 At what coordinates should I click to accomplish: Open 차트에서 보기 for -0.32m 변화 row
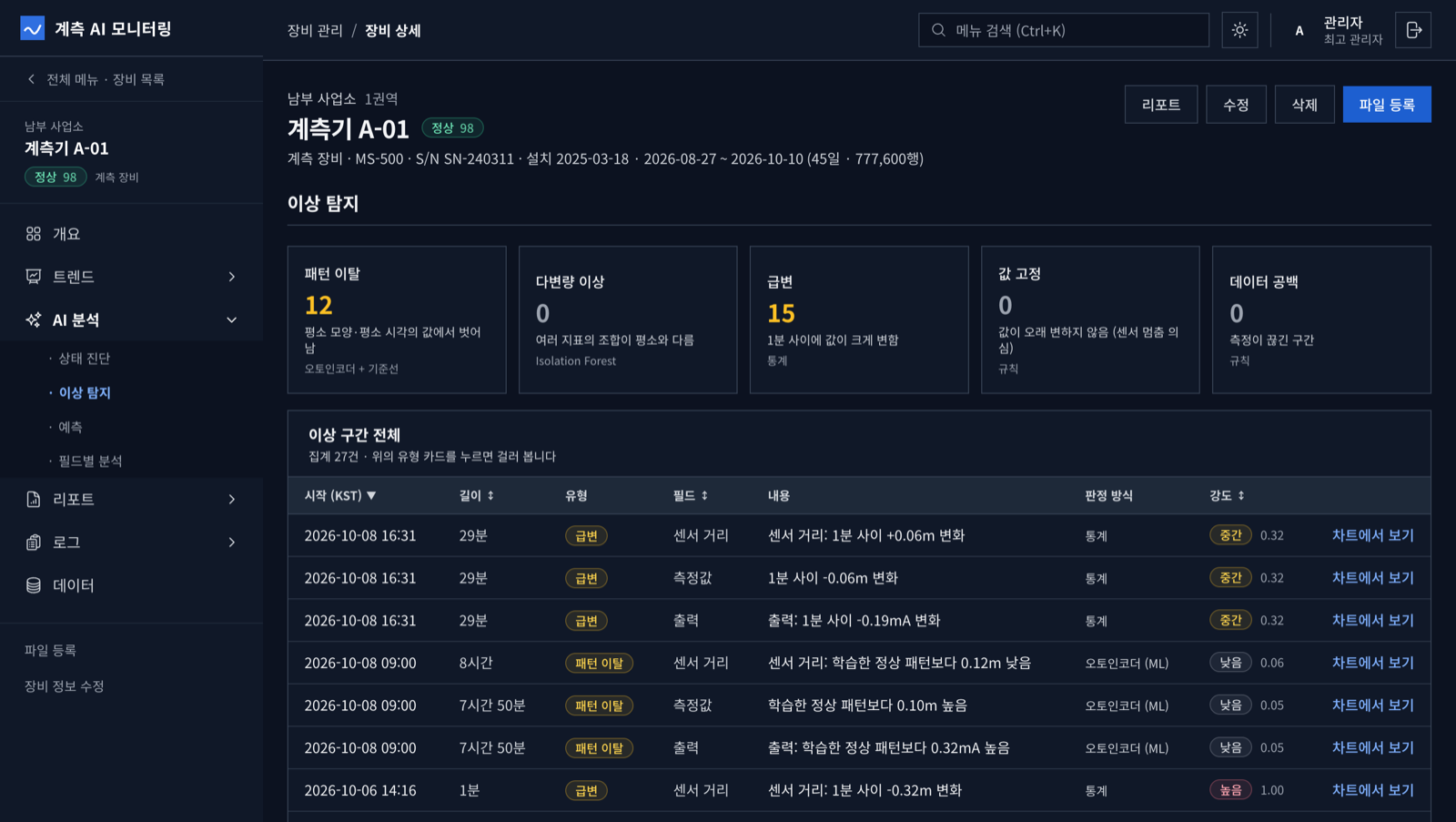1372,790
